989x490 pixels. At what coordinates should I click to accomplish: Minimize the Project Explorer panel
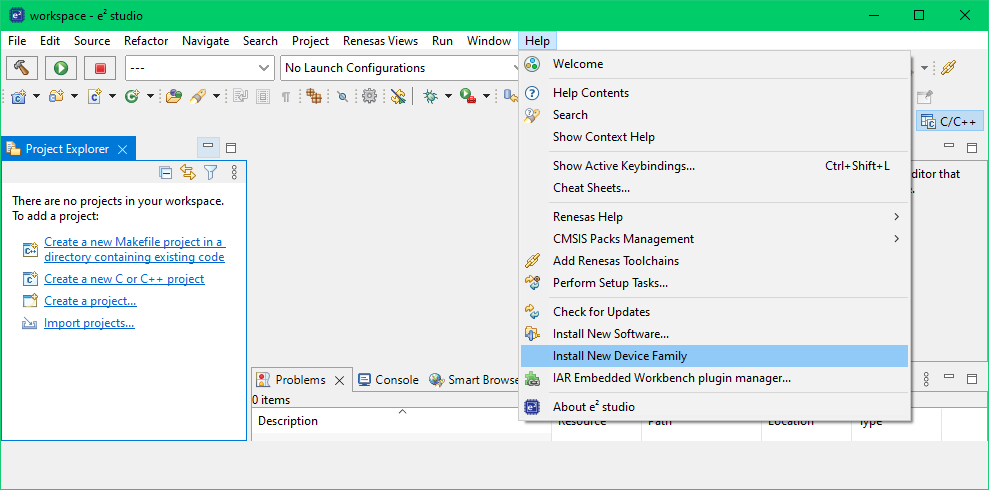pyautogui.click(x=208, y=147)
